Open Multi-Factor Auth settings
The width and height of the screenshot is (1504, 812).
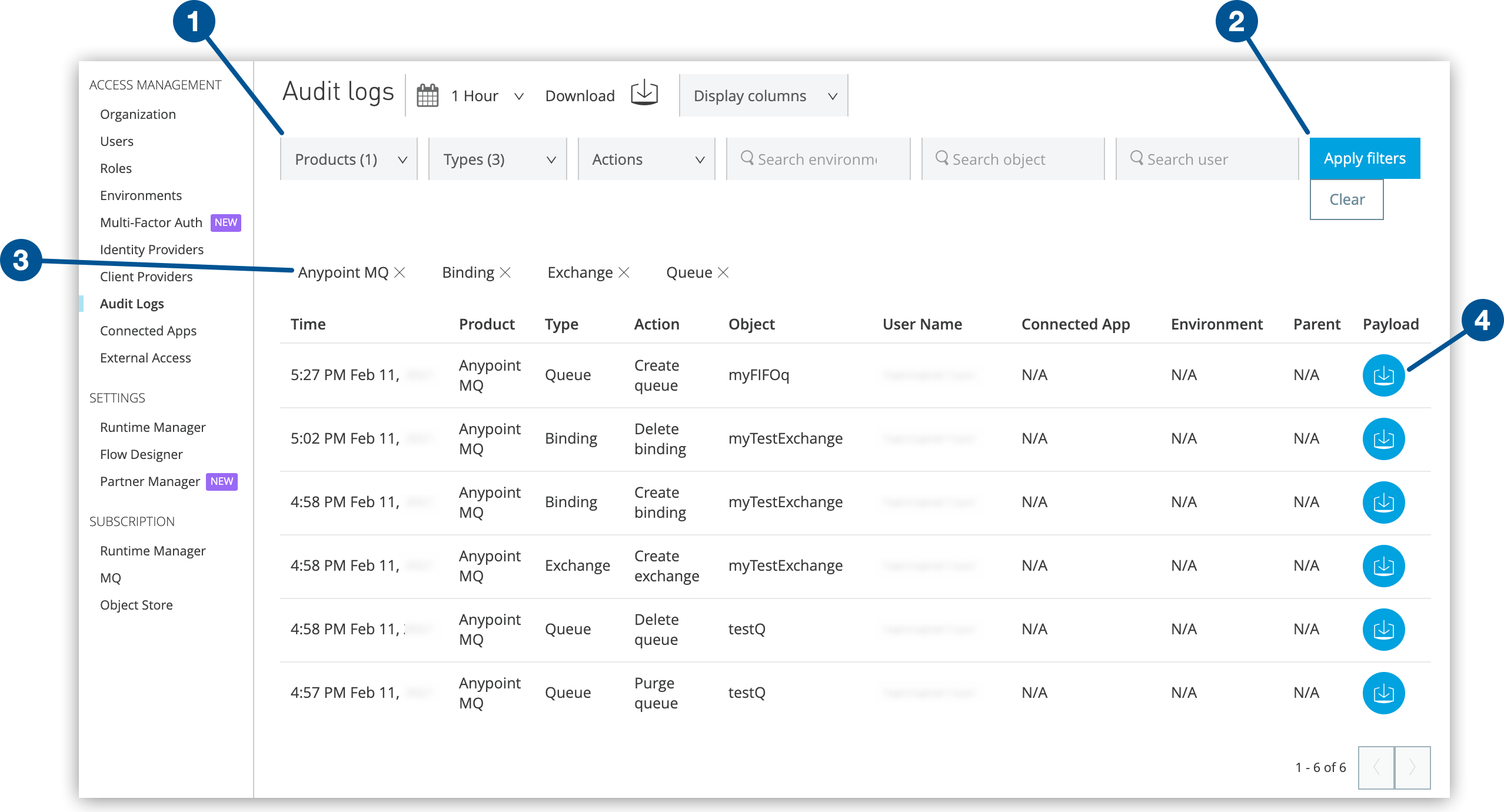[151, 222]
